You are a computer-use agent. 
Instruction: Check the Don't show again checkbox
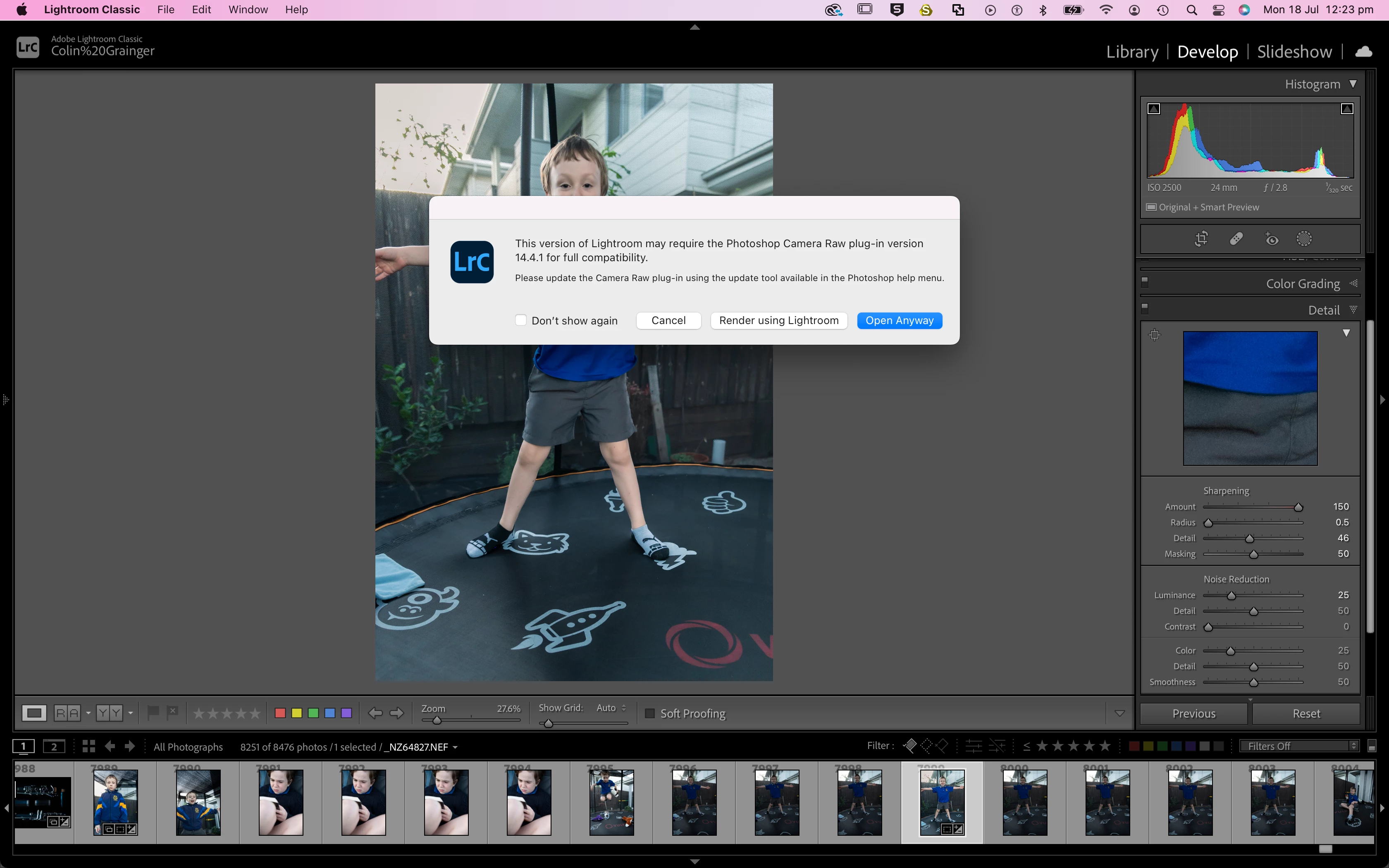point(520,320)
